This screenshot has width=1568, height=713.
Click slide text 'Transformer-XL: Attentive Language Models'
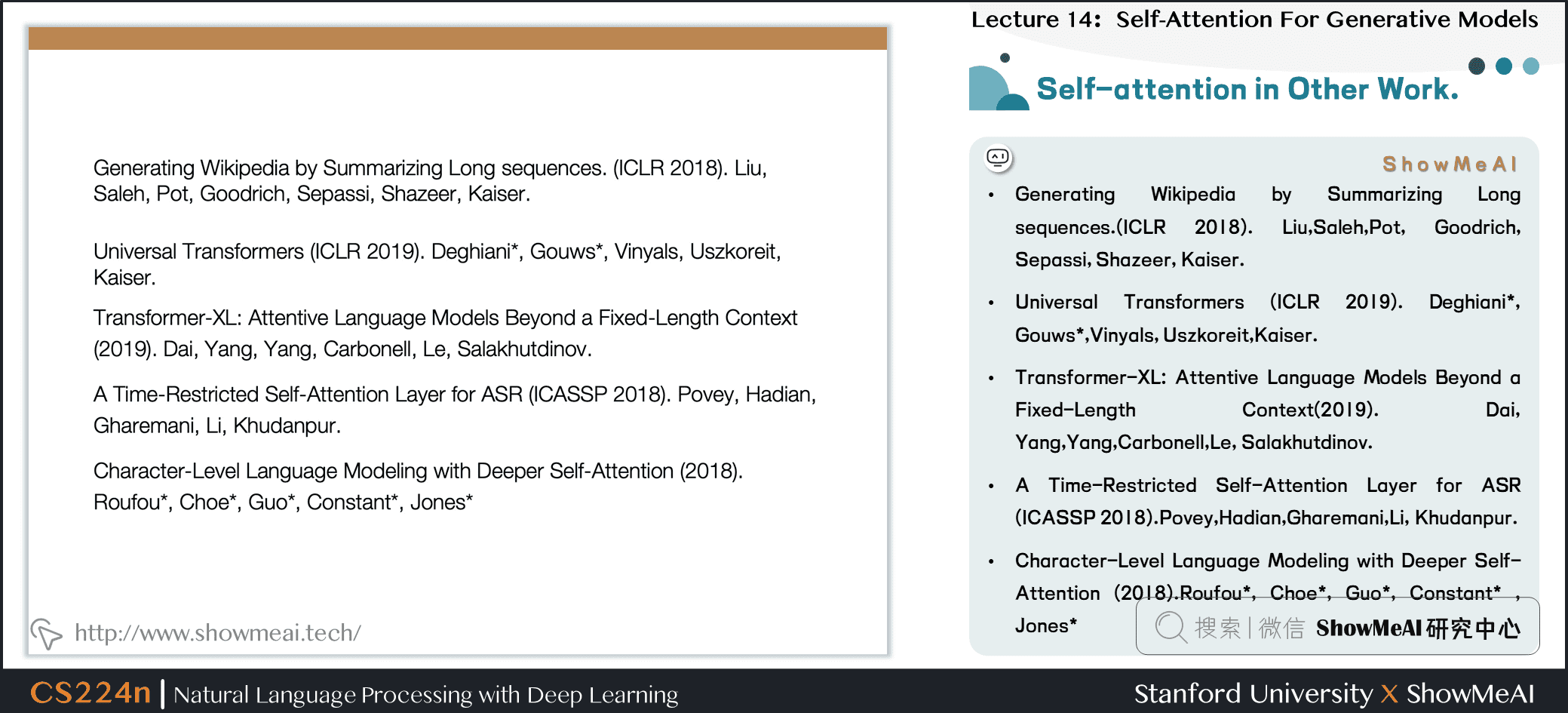coord(296,318)
